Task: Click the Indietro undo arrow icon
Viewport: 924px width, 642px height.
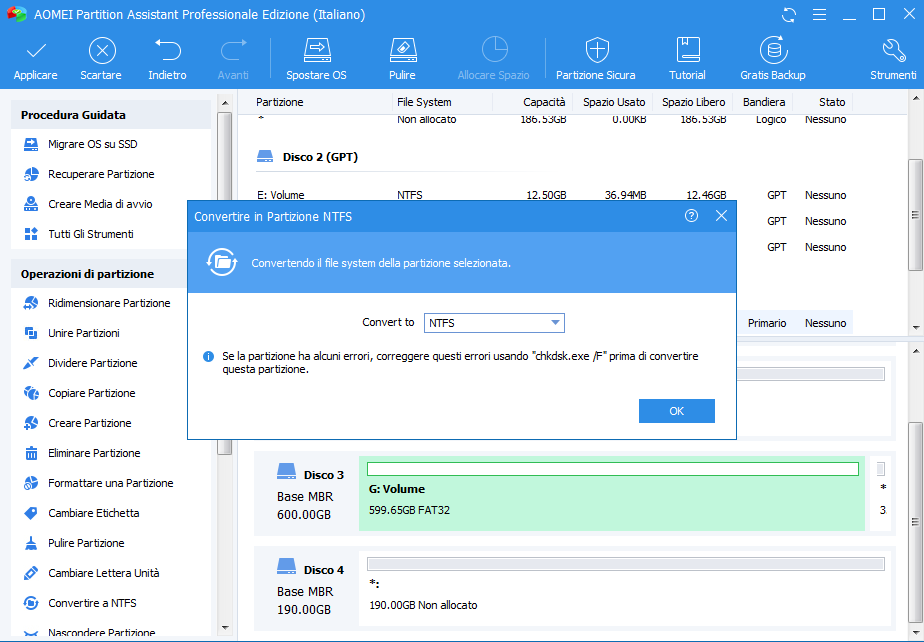Action: (168, 51)
